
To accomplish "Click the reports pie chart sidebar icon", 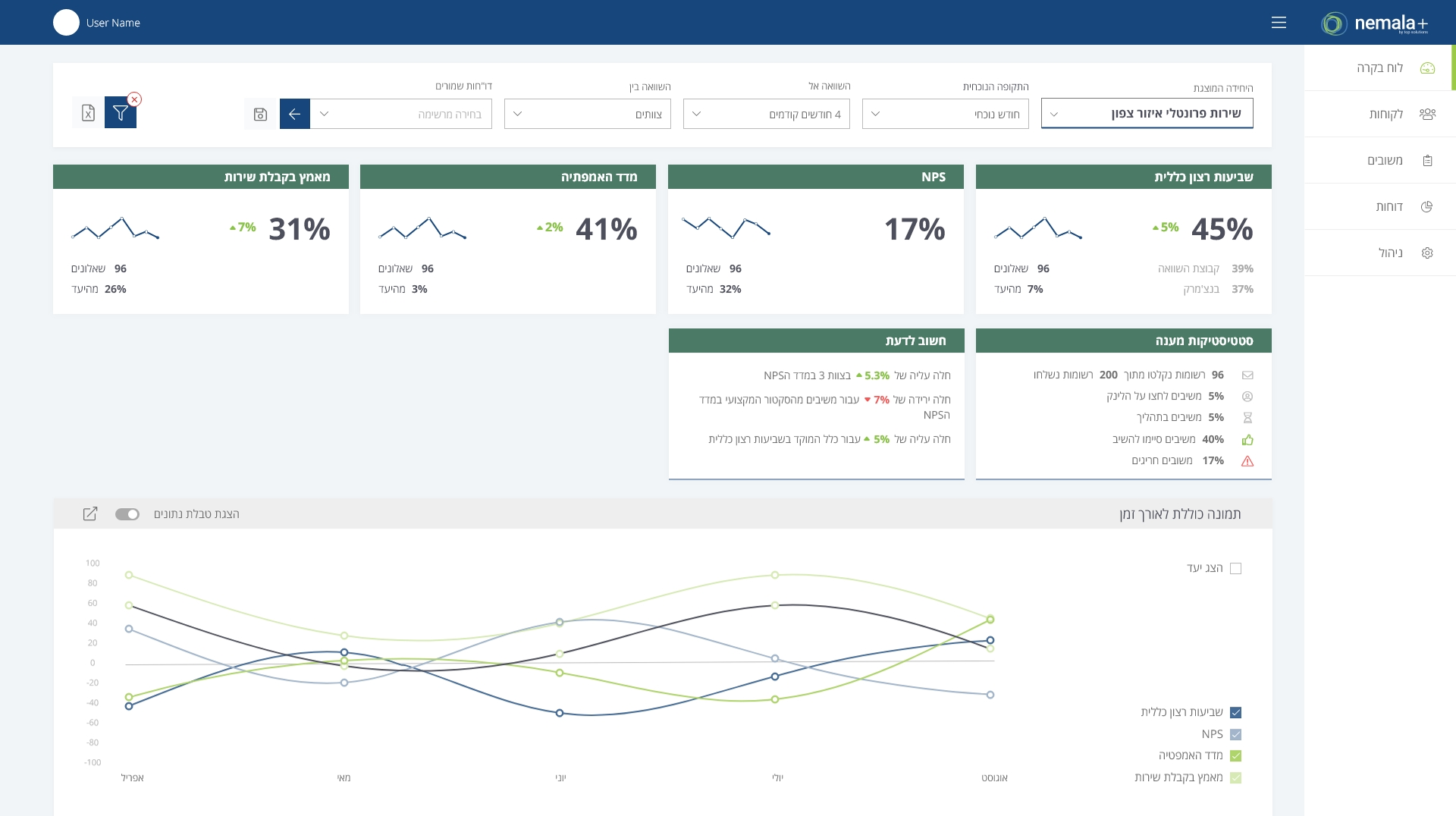I will coord(1426,207).
